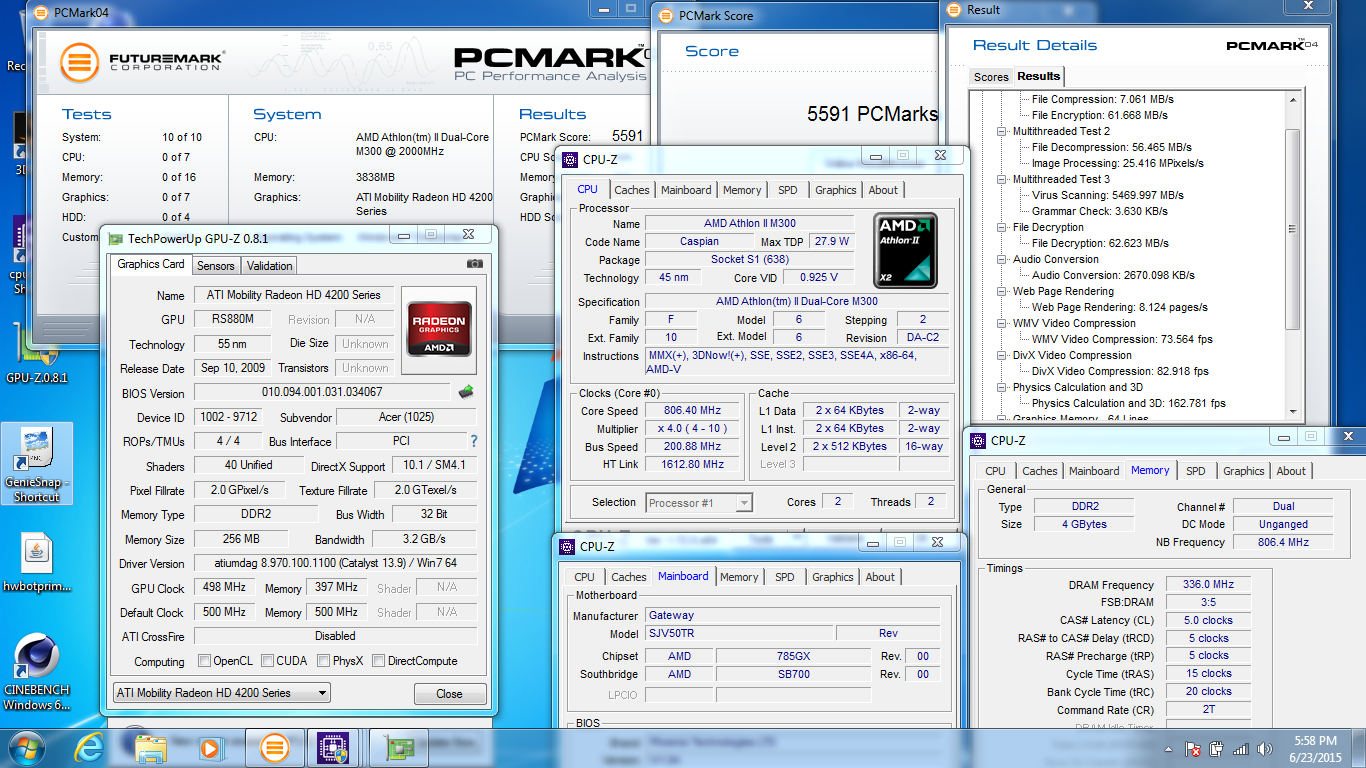Collapse the File Decryption tree node
1366x768 pixels.
[x=1003, y=227]
